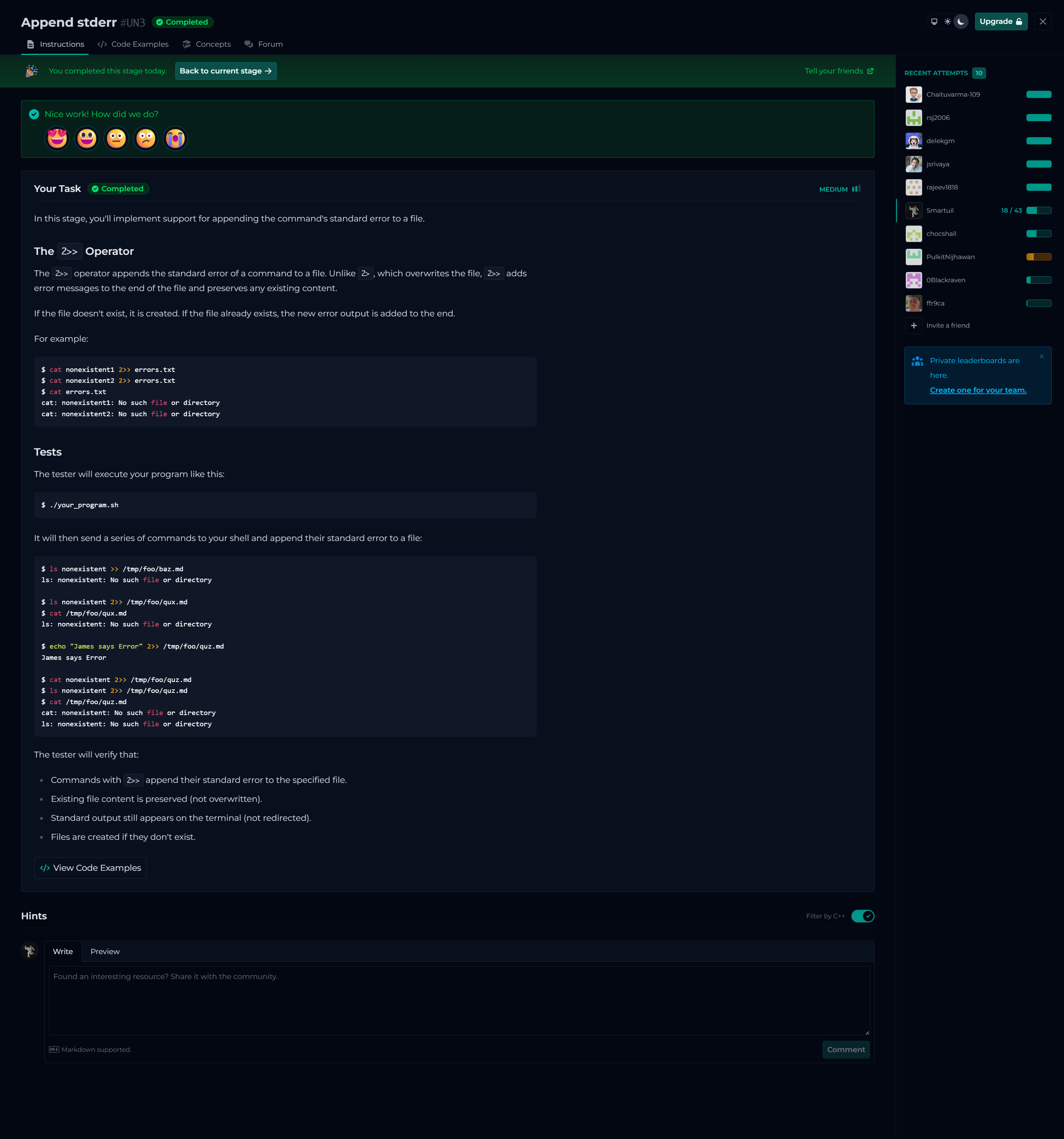The height and width of the screenshot is (1139, 1064).
Task: Click the plus icon to invite a friend
Action: [x=913, y=326]
